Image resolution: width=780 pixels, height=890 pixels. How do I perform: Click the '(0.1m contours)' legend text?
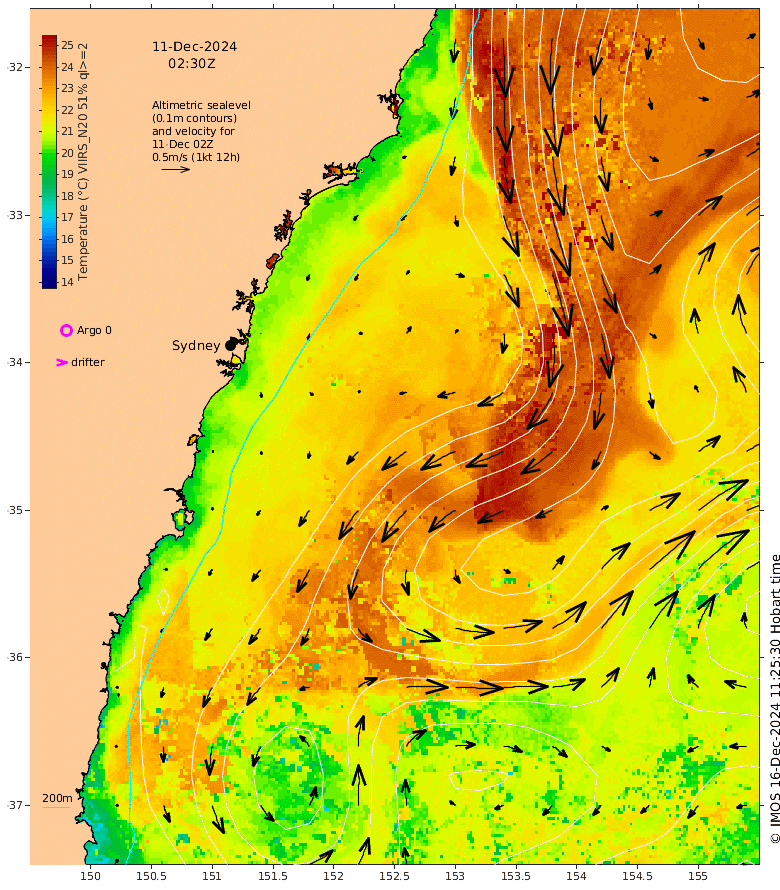tap(194, 118)
